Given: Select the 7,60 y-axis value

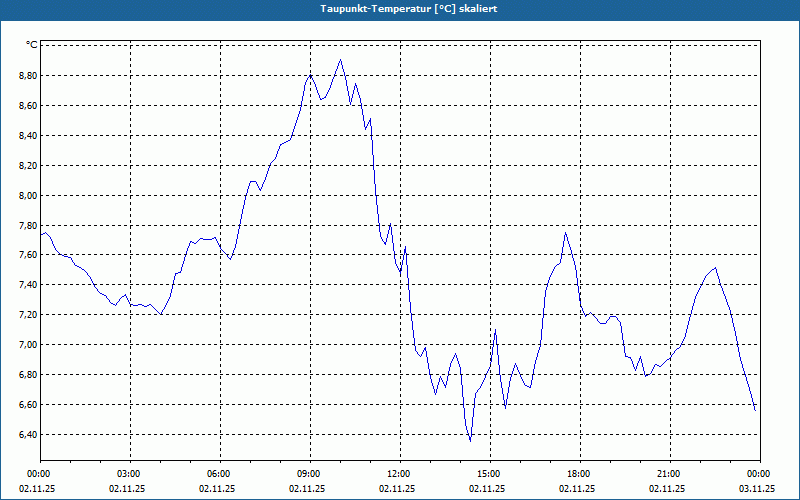Looking at the screenshot, I should point(27,255).
